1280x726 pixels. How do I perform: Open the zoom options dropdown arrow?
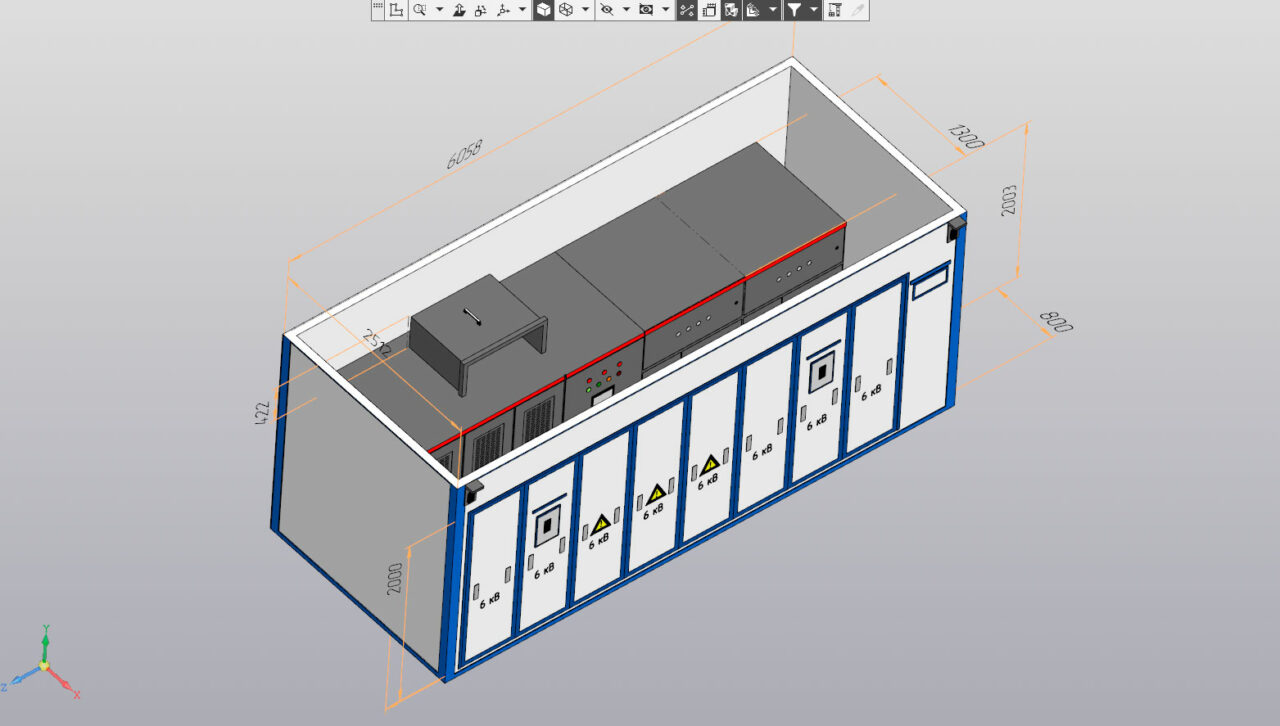(x=439, y=10)
